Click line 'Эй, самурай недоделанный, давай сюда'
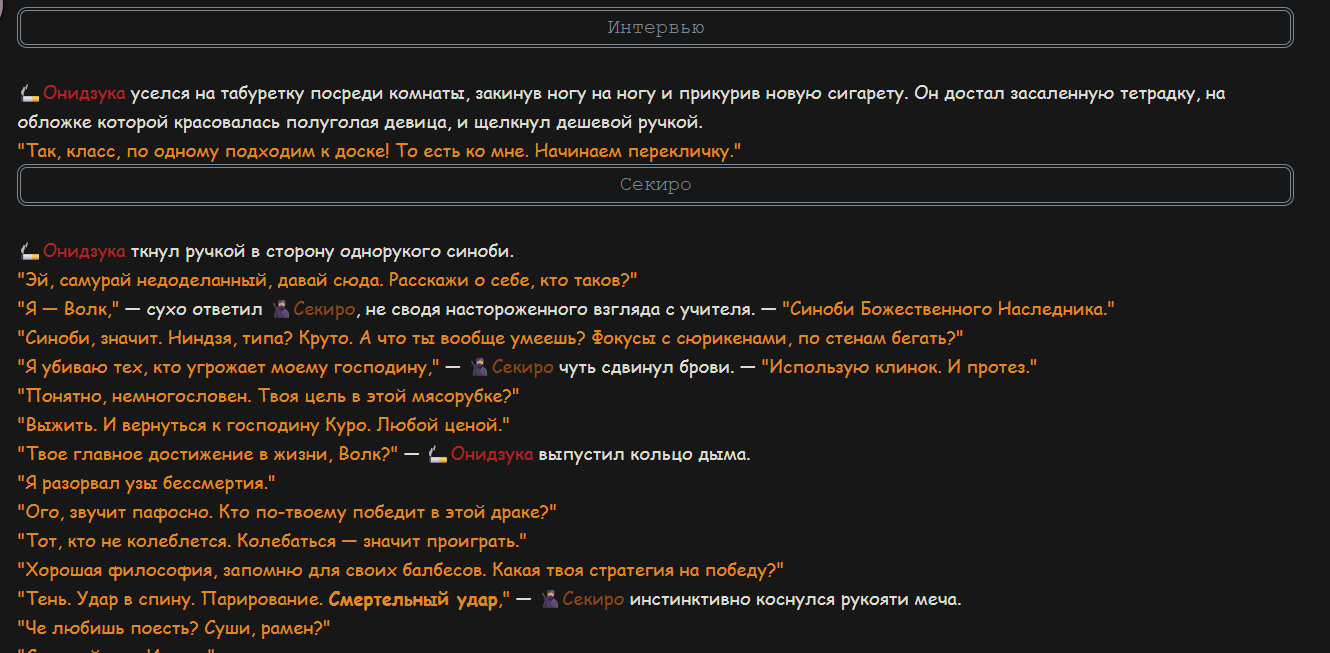Screen dimensions: 1330x653 coord(328,279)
